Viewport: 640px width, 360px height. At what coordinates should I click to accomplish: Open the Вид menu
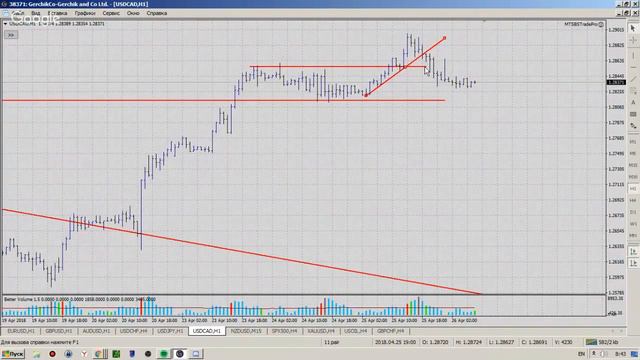tap(36, 13)
